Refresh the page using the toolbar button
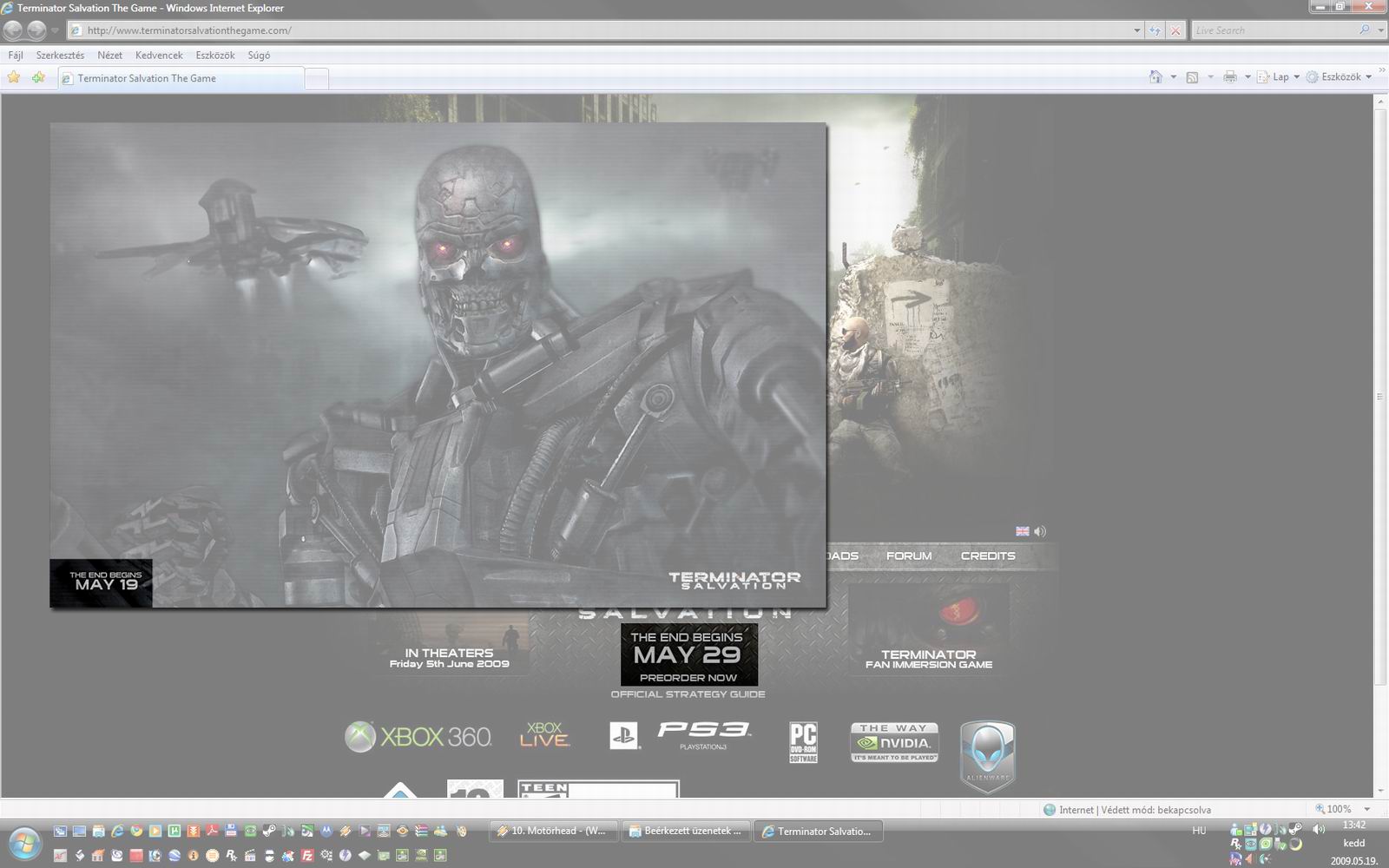This screenshot has height=868, width=1389. pos(1155,30)
